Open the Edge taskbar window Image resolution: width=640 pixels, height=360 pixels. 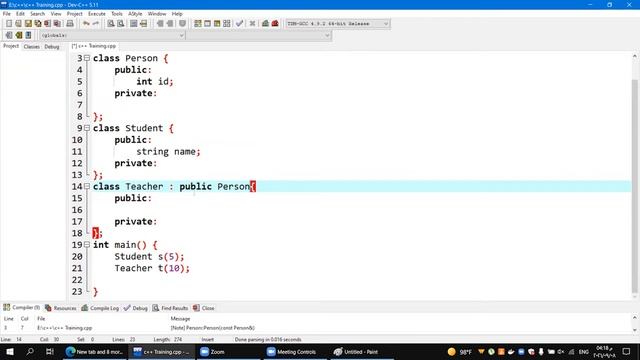96,351
